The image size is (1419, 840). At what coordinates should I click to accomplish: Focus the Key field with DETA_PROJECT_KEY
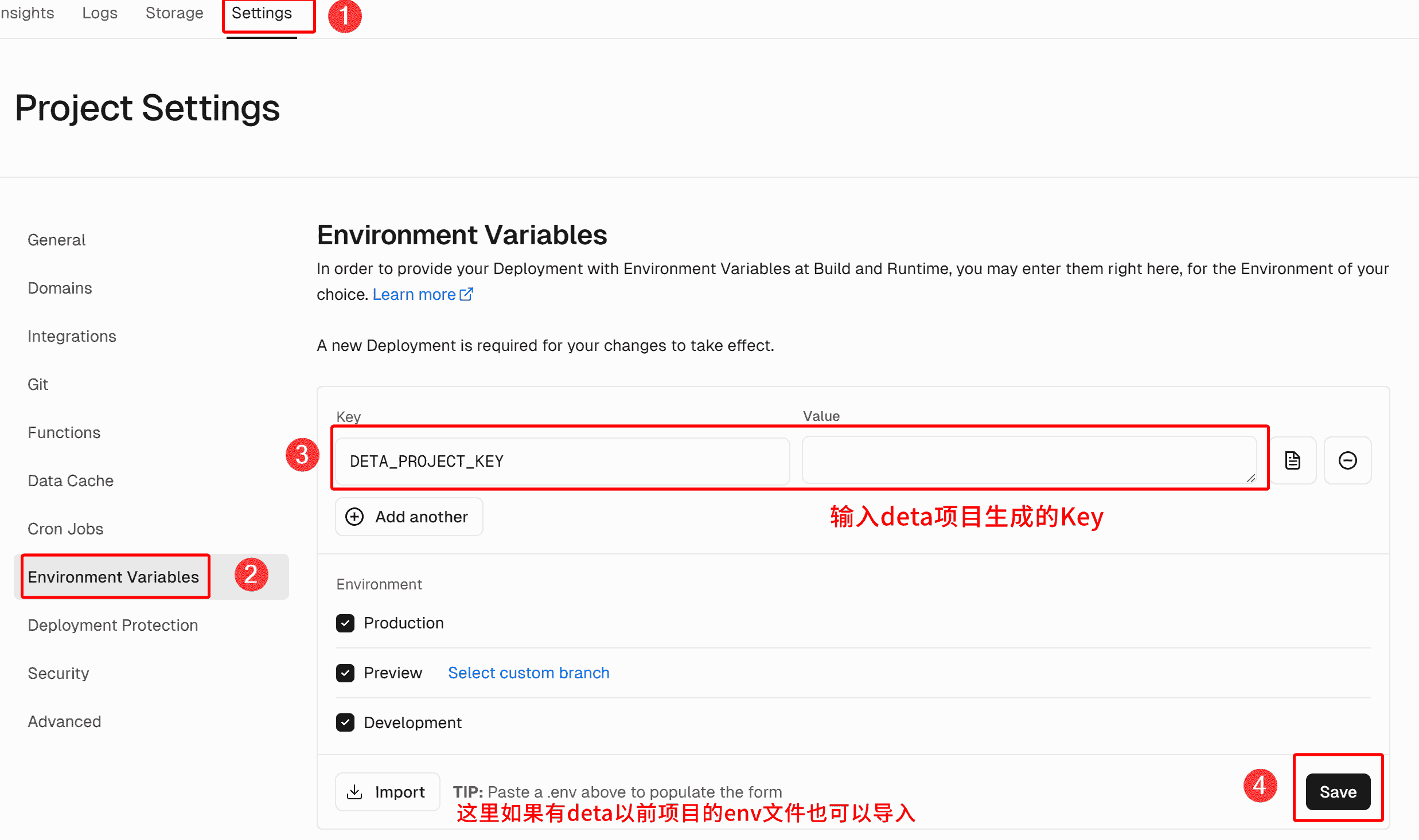pos(562,461)
